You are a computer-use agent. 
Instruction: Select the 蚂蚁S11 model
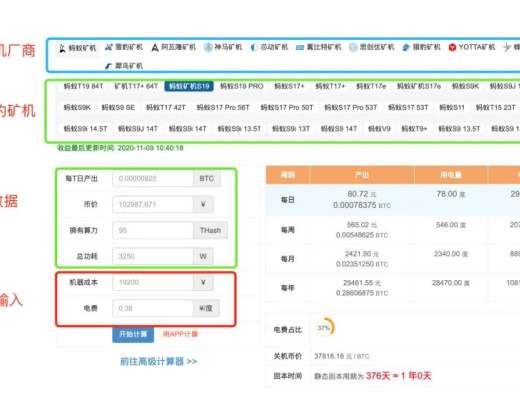coord(452,108)
